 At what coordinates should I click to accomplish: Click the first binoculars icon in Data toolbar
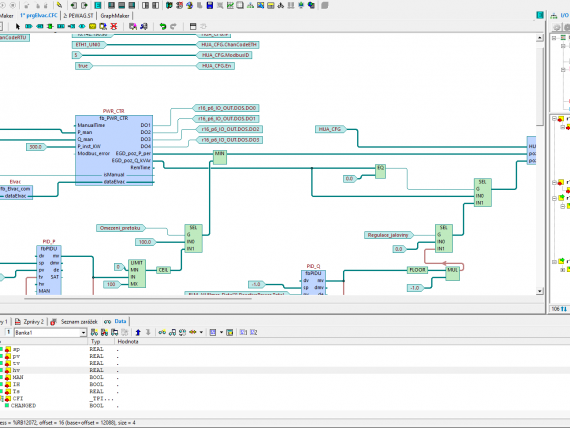tap(94, 332)
